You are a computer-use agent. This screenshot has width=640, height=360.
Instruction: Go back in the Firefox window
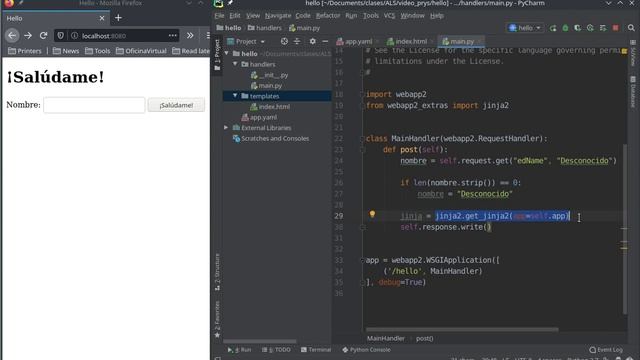[x=12, y=36]
